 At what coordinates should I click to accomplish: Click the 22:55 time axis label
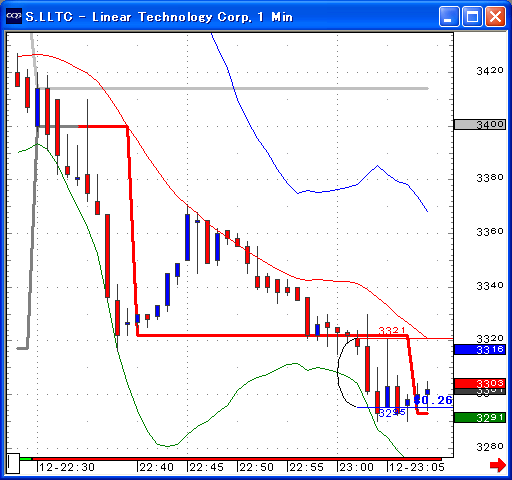[x=306, y=467]
